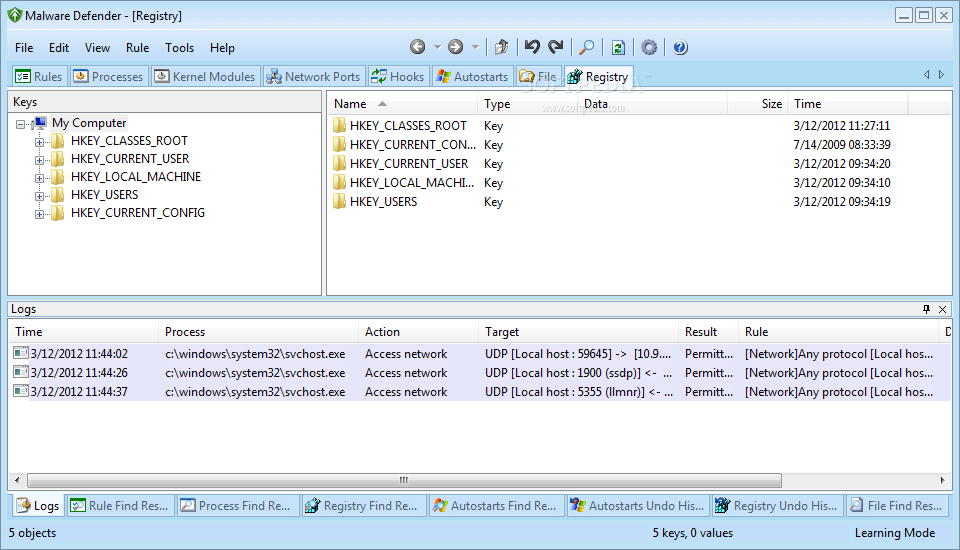Image resolution: width=960 pixels, height=550 pixels.
Task: Sort logs by Action column
Action: click(x=419, y=332)
